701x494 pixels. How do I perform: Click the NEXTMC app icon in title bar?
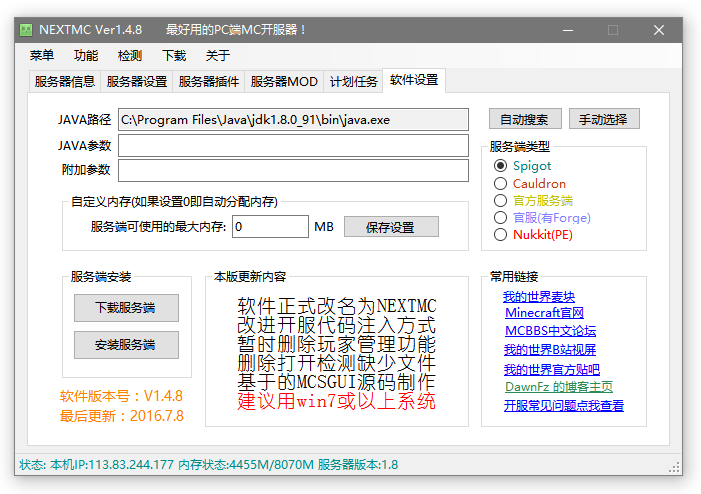pos(26,30)
